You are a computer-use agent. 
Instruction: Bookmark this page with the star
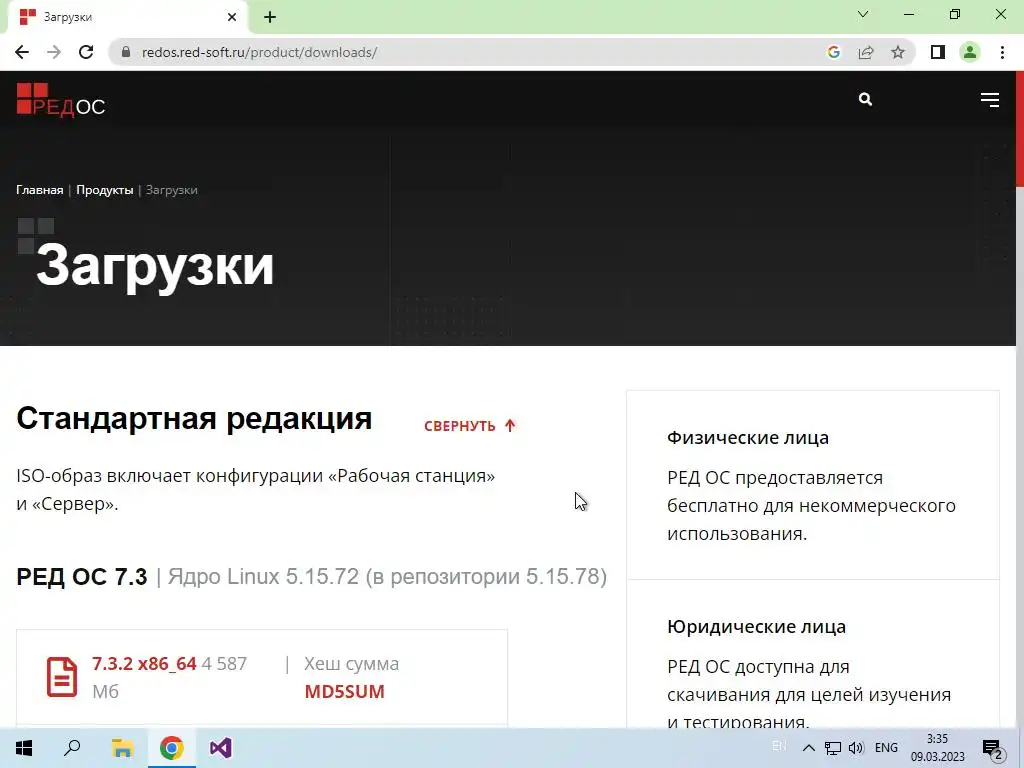898,52
